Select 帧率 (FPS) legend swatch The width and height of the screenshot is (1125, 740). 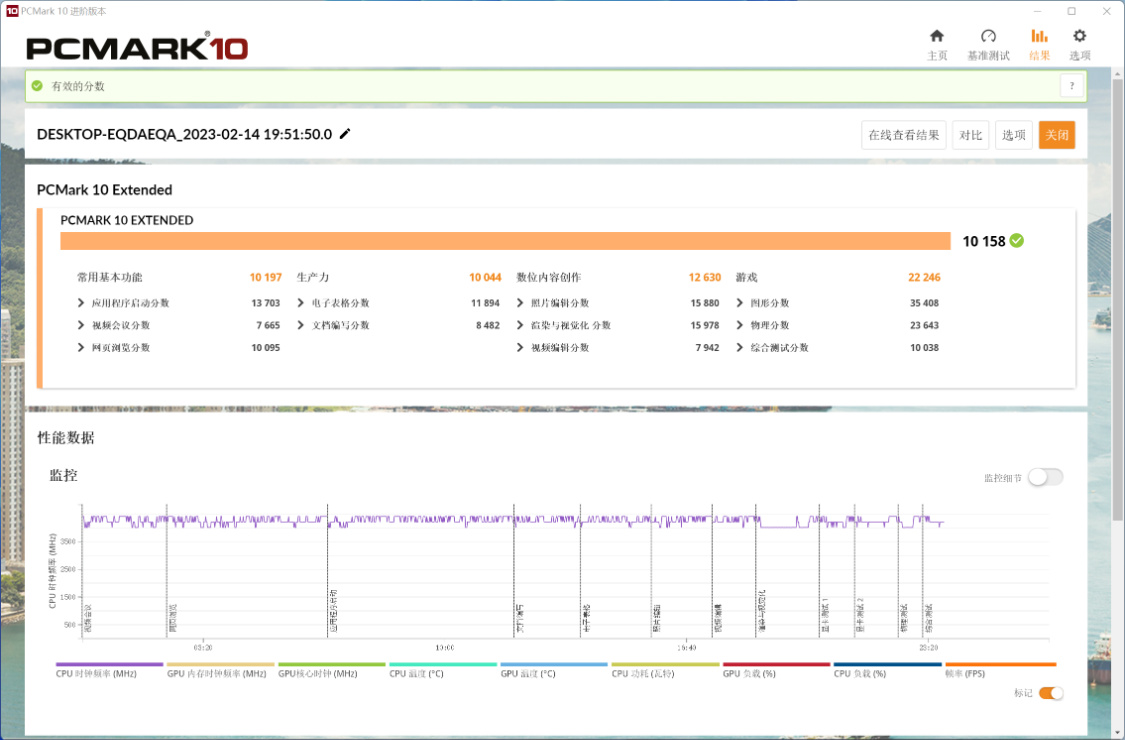(1000, 665)
